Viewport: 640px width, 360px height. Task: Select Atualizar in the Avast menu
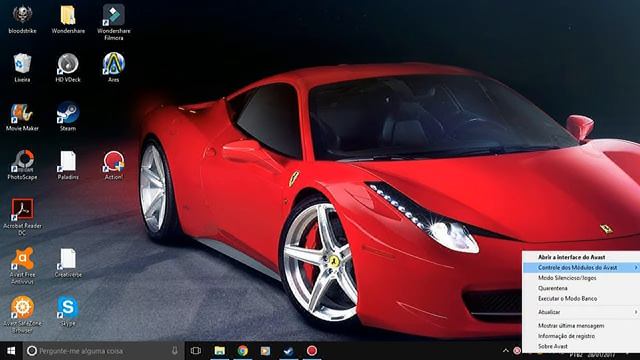pos(581,312)
